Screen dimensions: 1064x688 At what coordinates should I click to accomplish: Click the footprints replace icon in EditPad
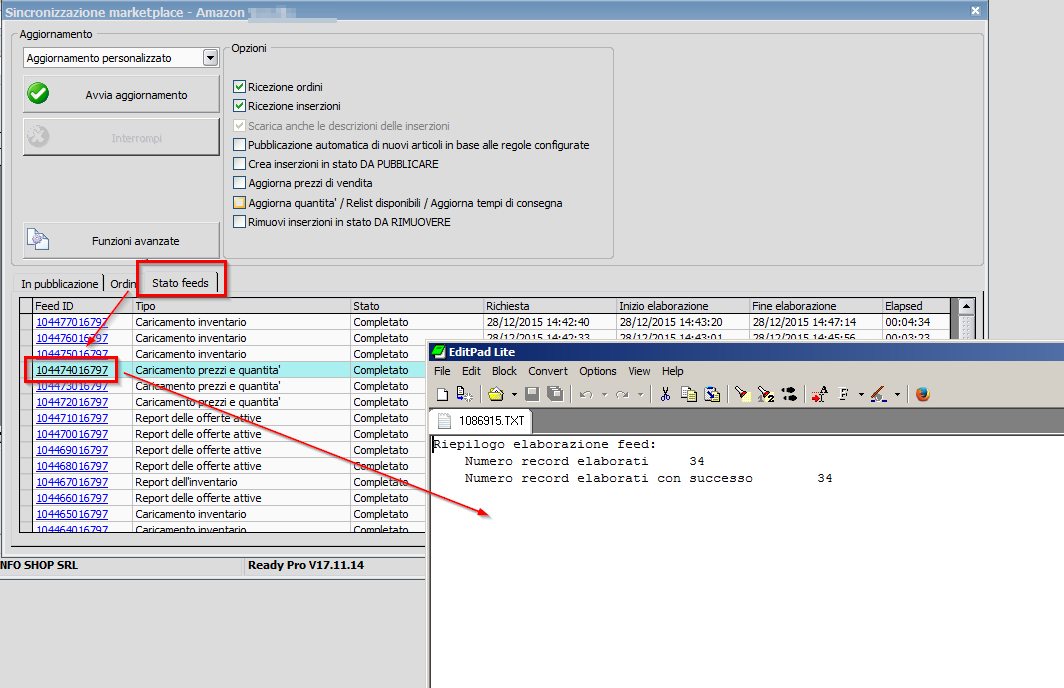click(789, 394)
